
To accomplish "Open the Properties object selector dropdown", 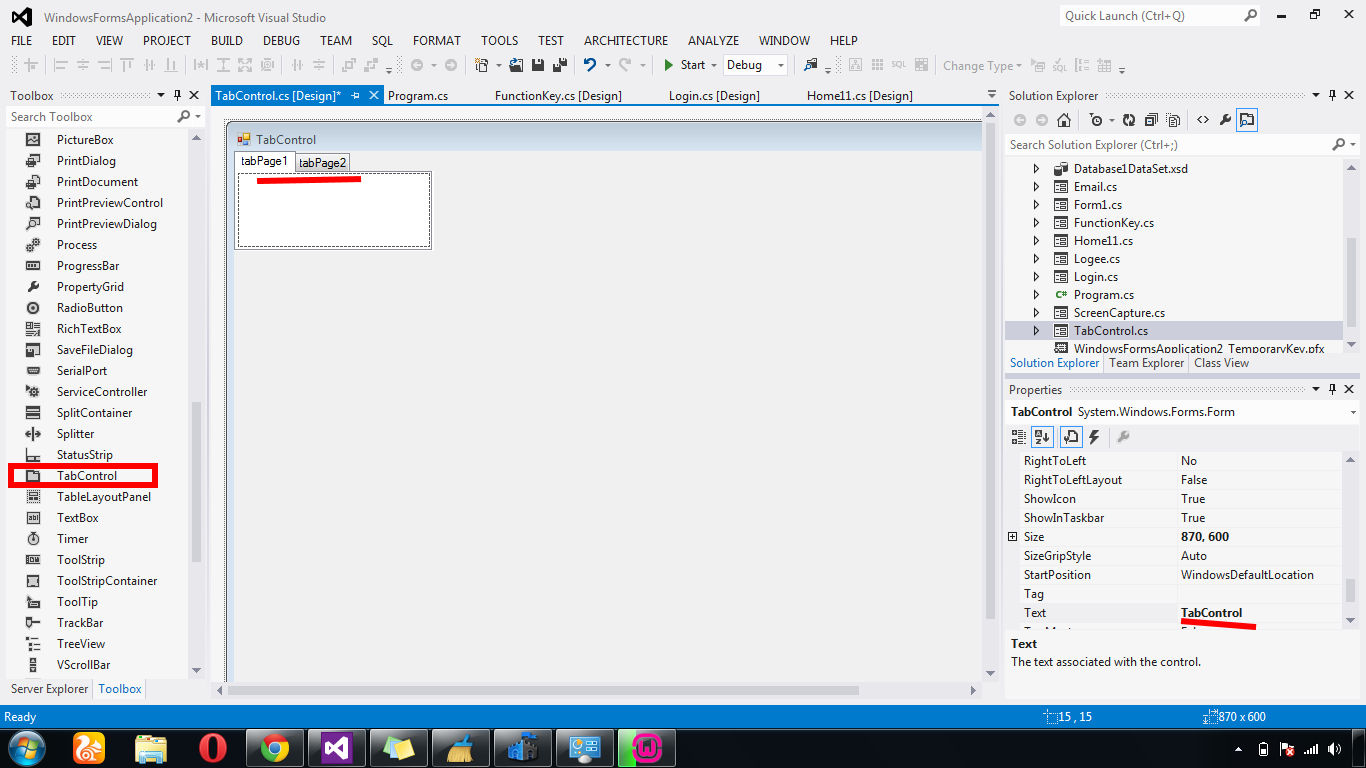I will coord(1352,412).
